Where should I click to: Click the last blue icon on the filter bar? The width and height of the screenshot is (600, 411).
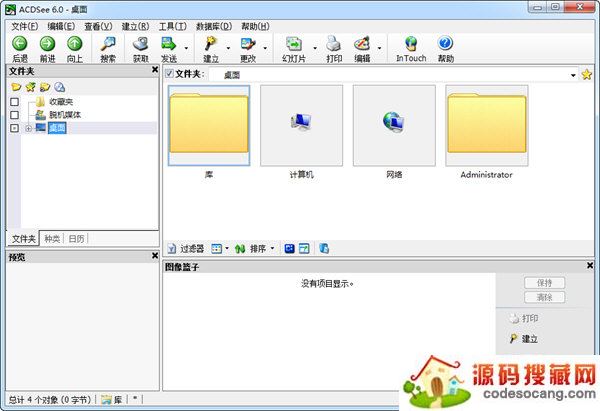[x=324, y=249]
